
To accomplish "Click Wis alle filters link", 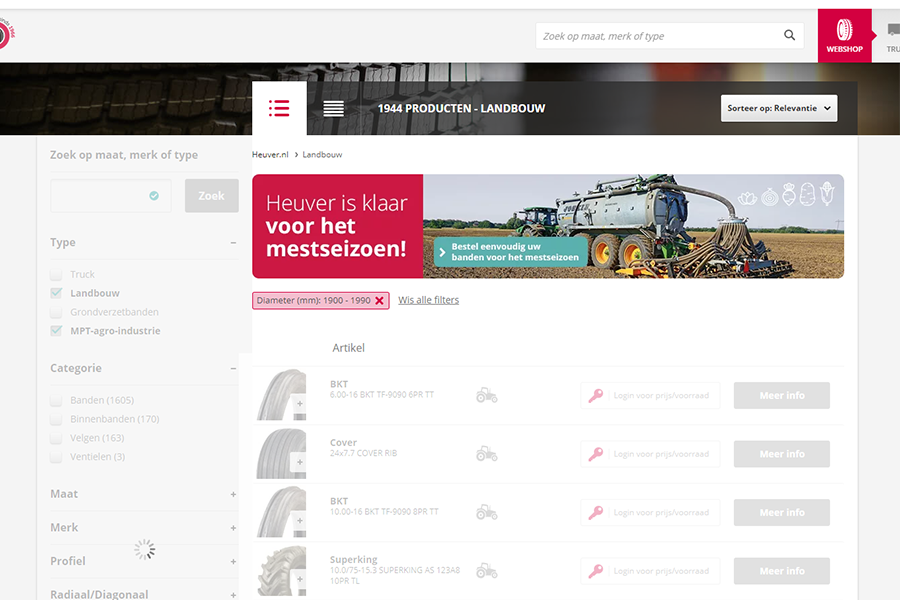I will (x=429, y=300).
